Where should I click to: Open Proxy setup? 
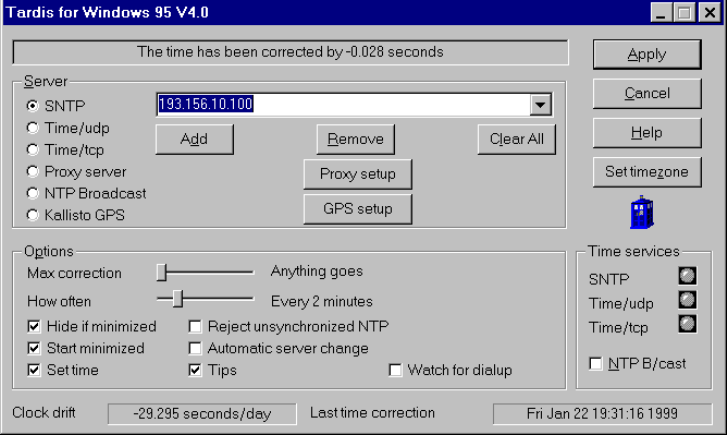[x=357, y=174]
